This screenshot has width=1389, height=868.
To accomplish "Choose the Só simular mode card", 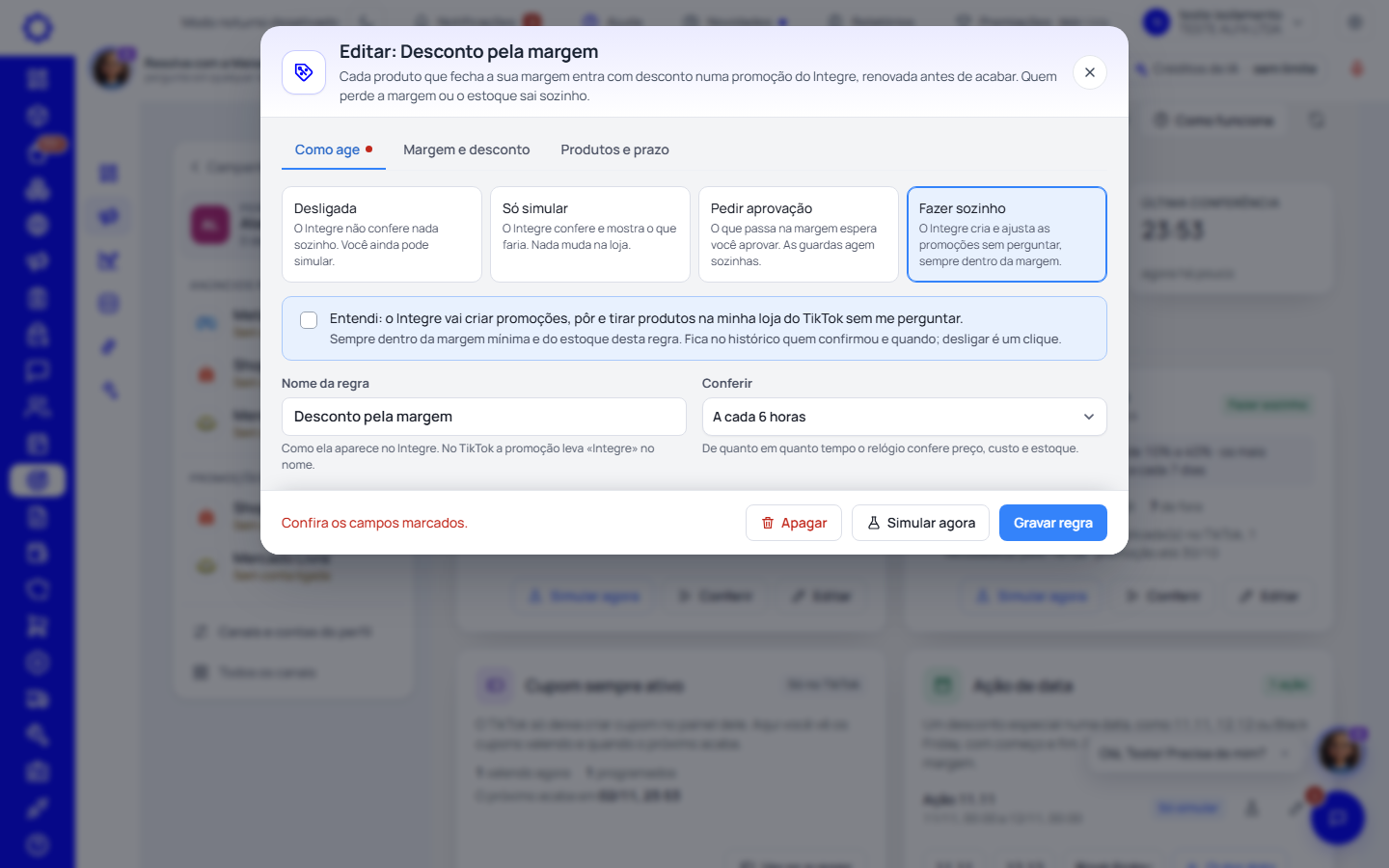I will pos(590,234).
